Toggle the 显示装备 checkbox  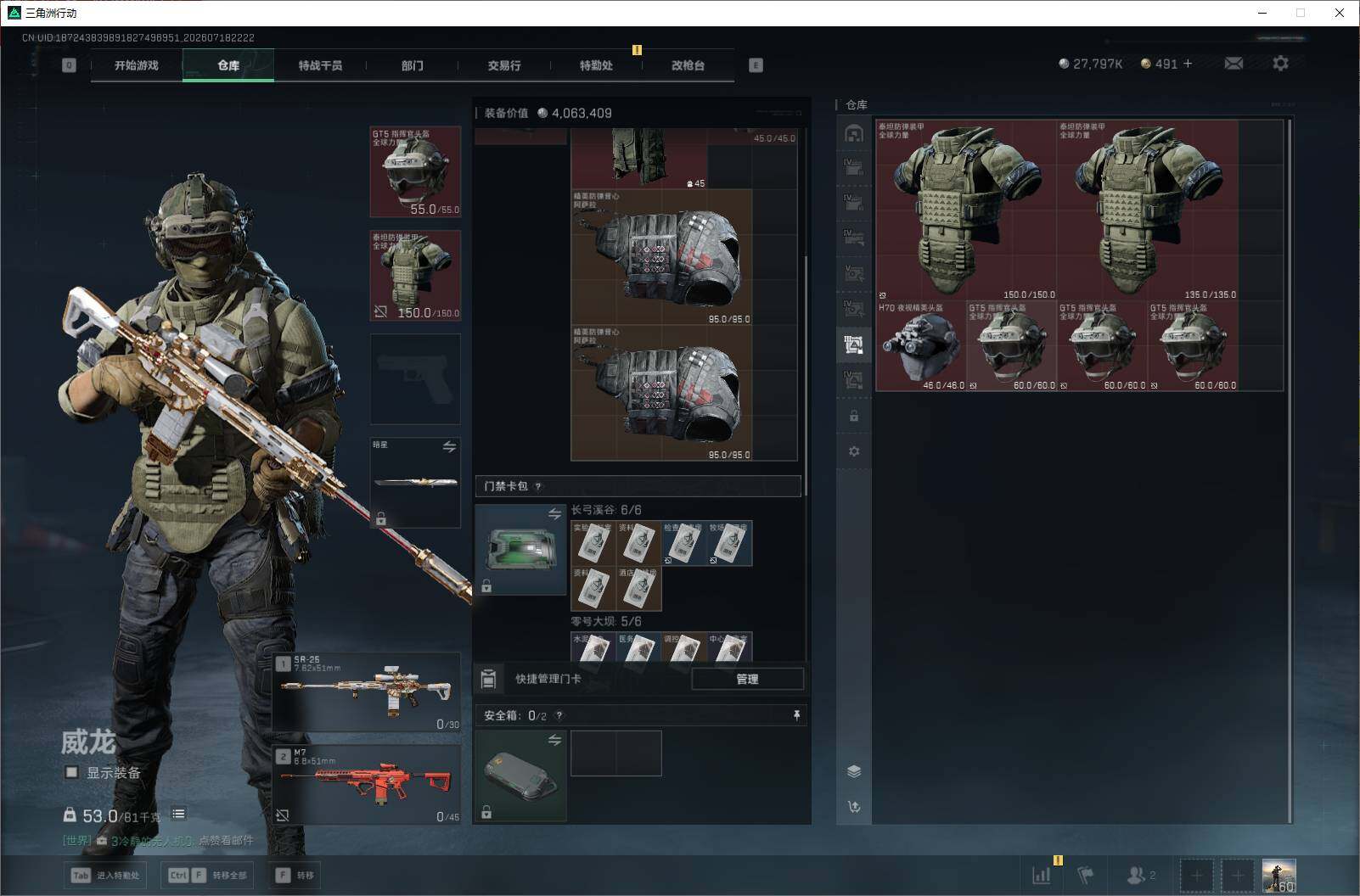tap(72, 773)
